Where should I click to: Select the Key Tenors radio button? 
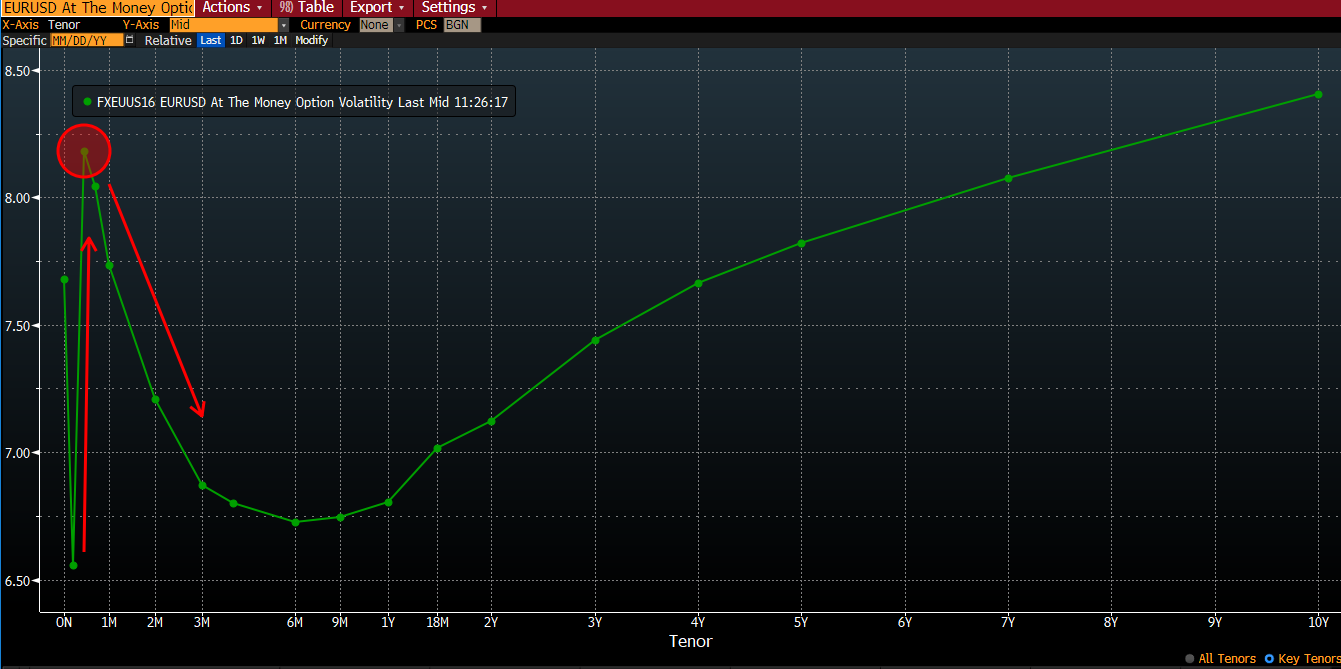click(1270, 659)
